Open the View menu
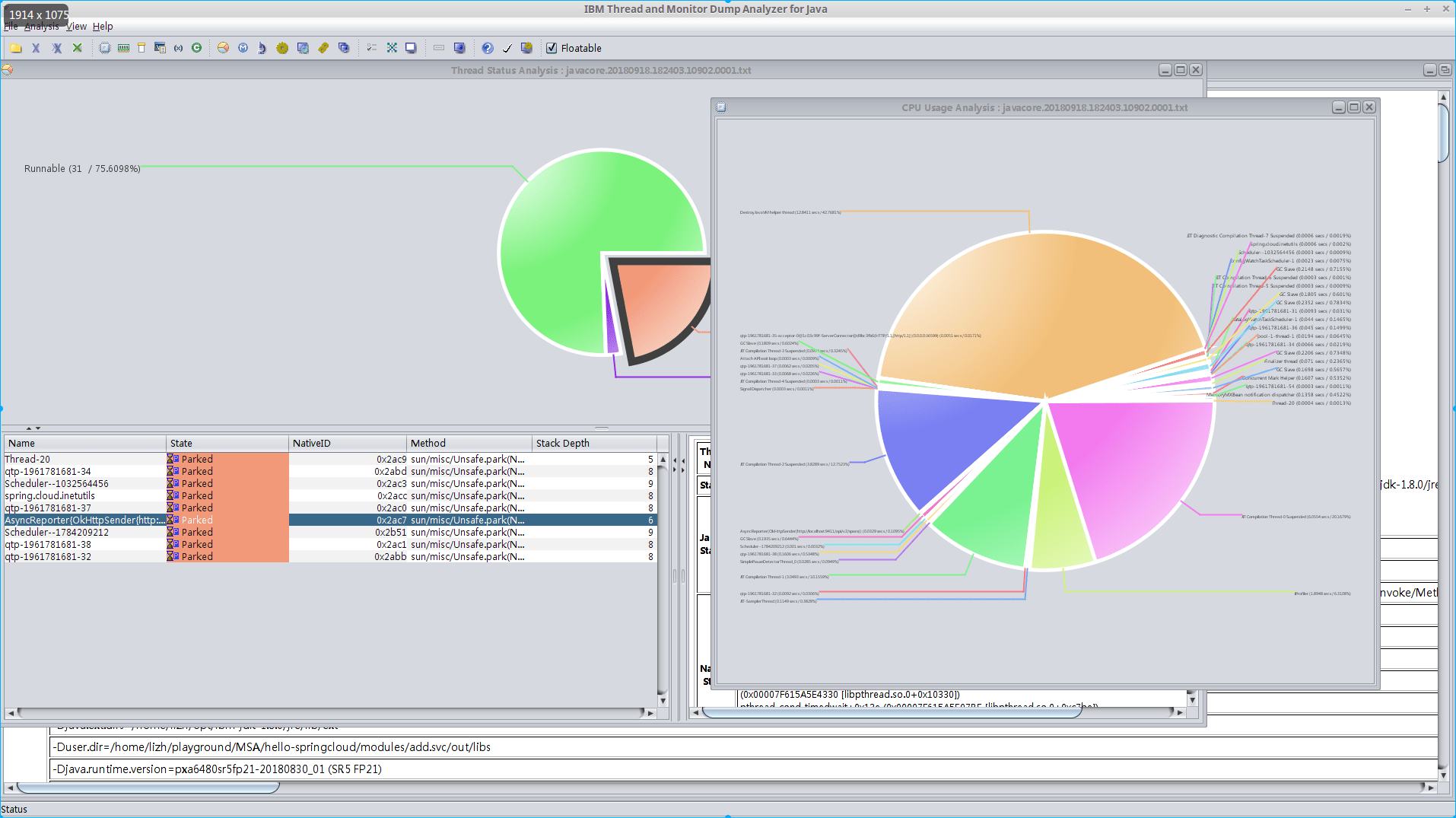Screen dimensions: 1456x818 [x=76, y=26]
